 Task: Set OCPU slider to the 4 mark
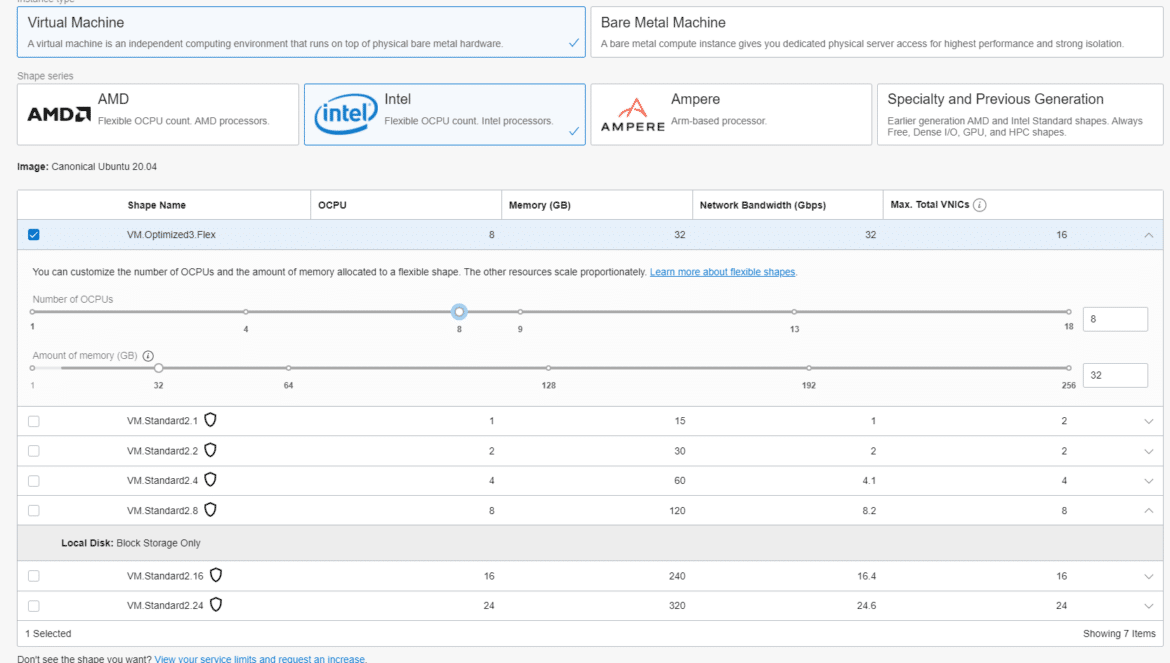coord(245,312)
